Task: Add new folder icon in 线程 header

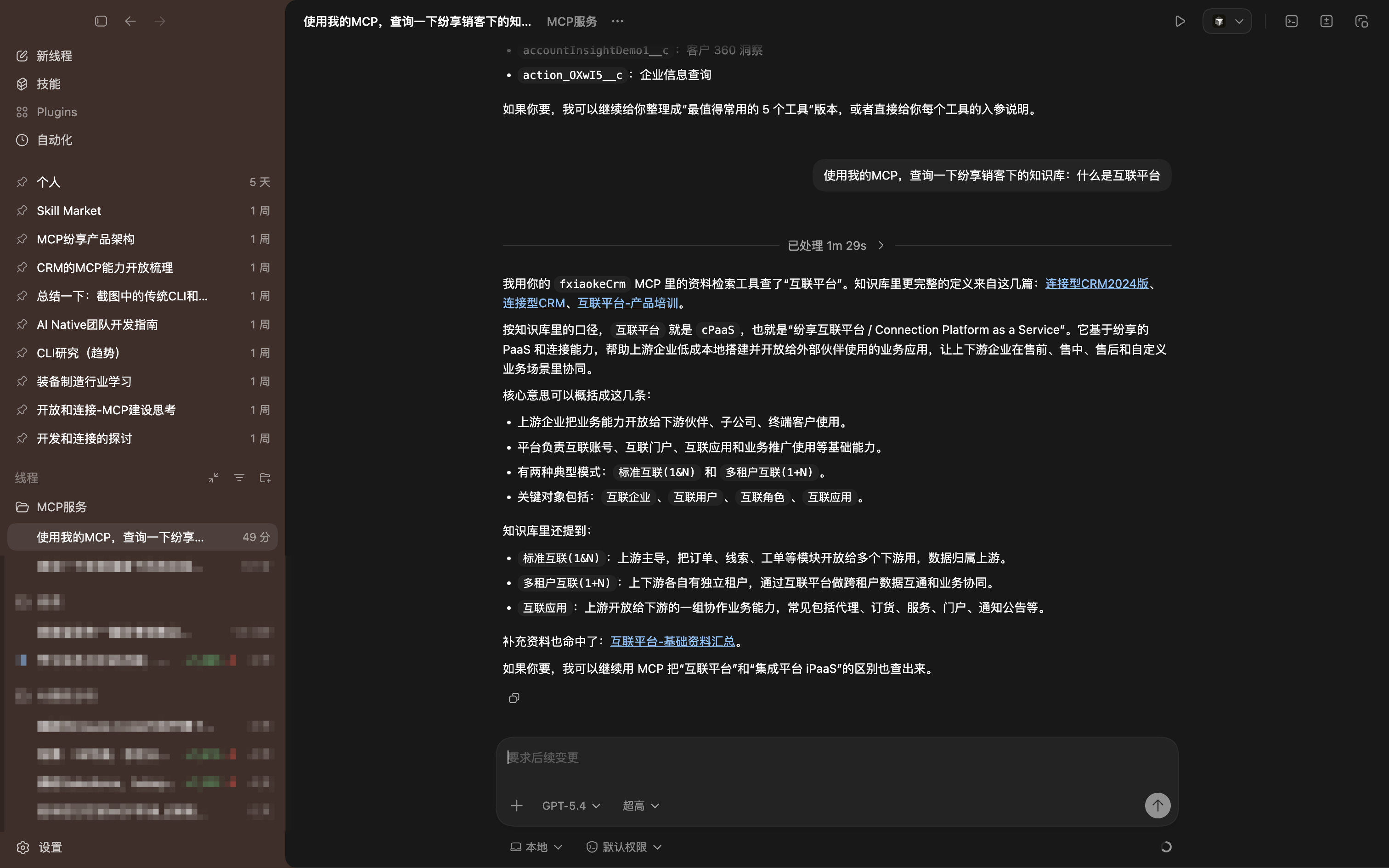Action: click(265, 478)
